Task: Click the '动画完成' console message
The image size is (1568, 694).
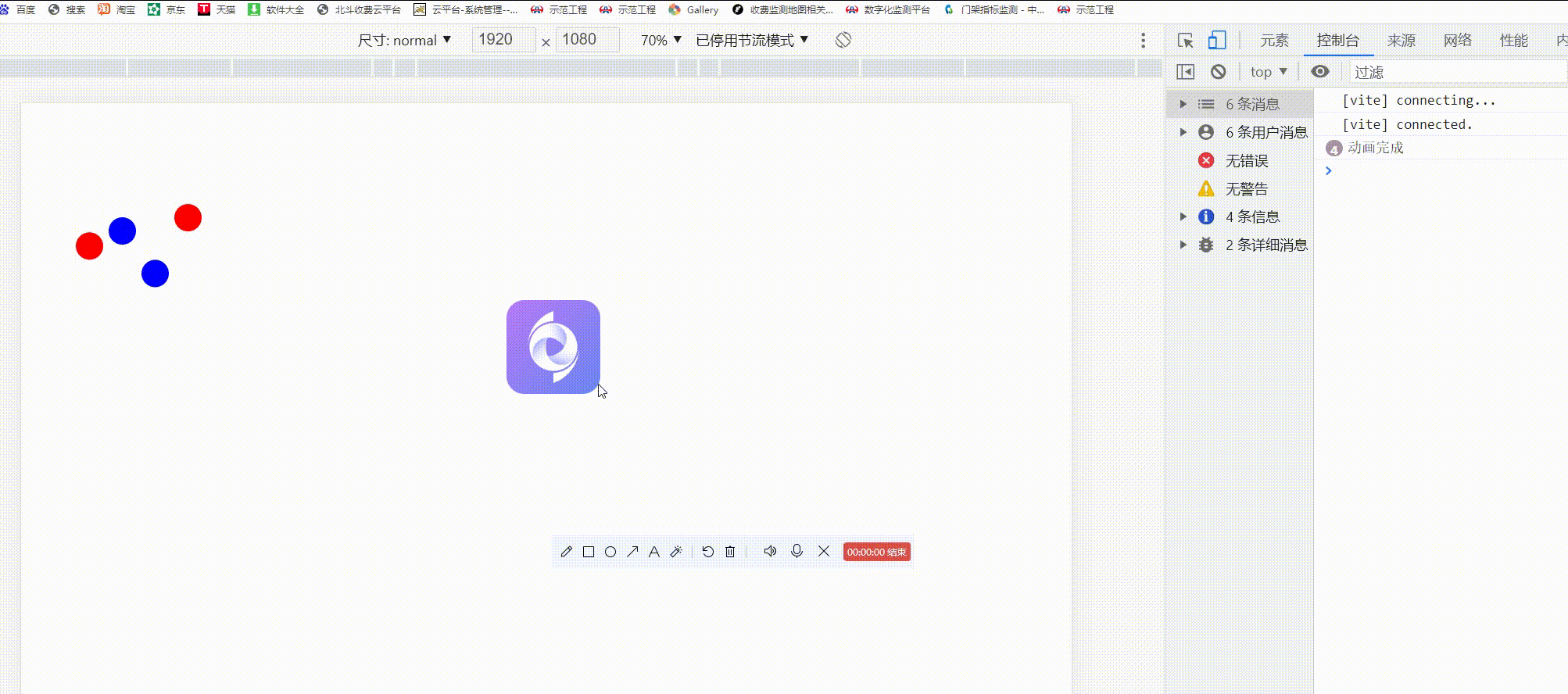Action: 1375,148
